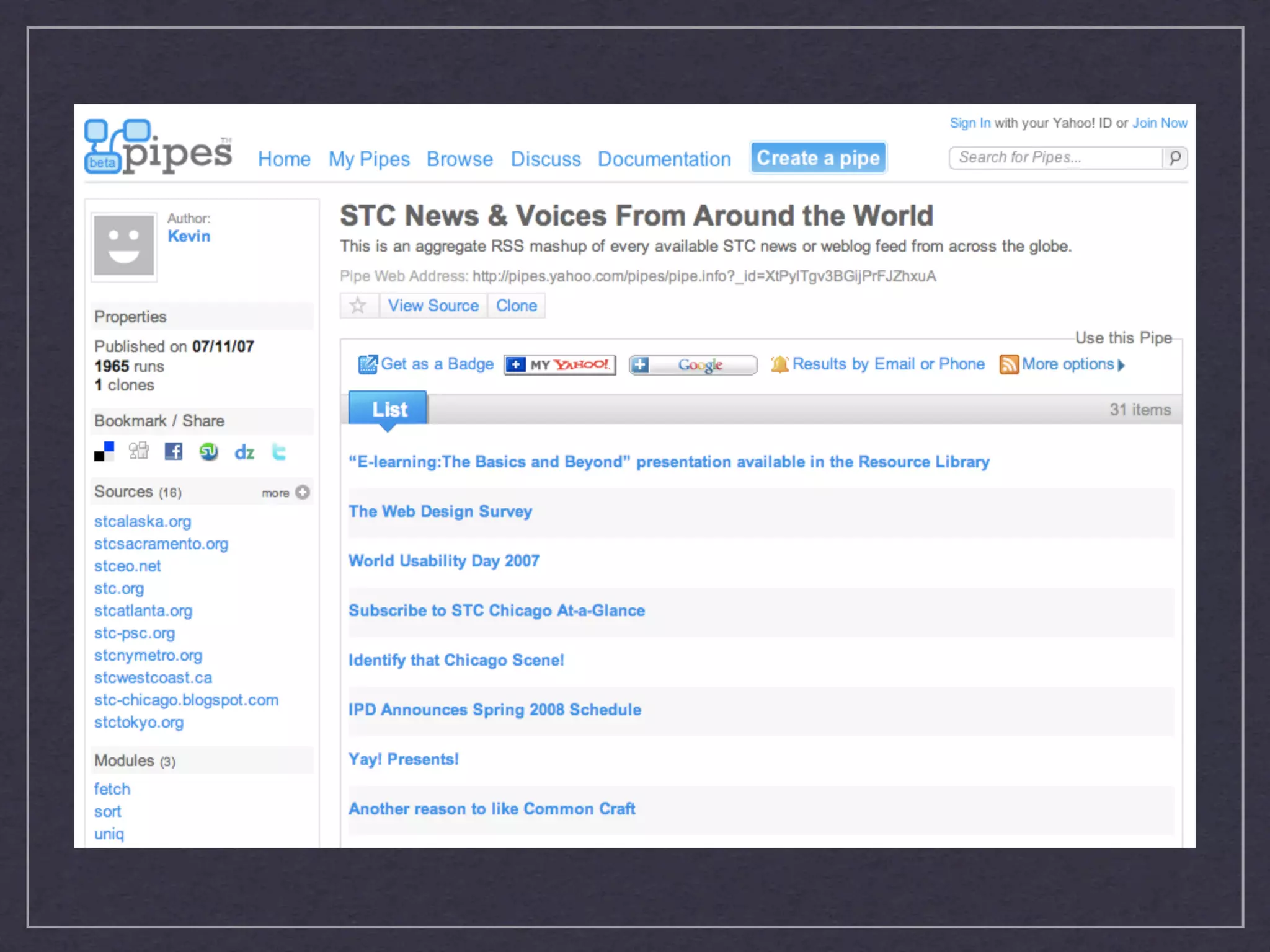Add pipe to Google button
1270x952 pixels.
(x=693, y=364)
